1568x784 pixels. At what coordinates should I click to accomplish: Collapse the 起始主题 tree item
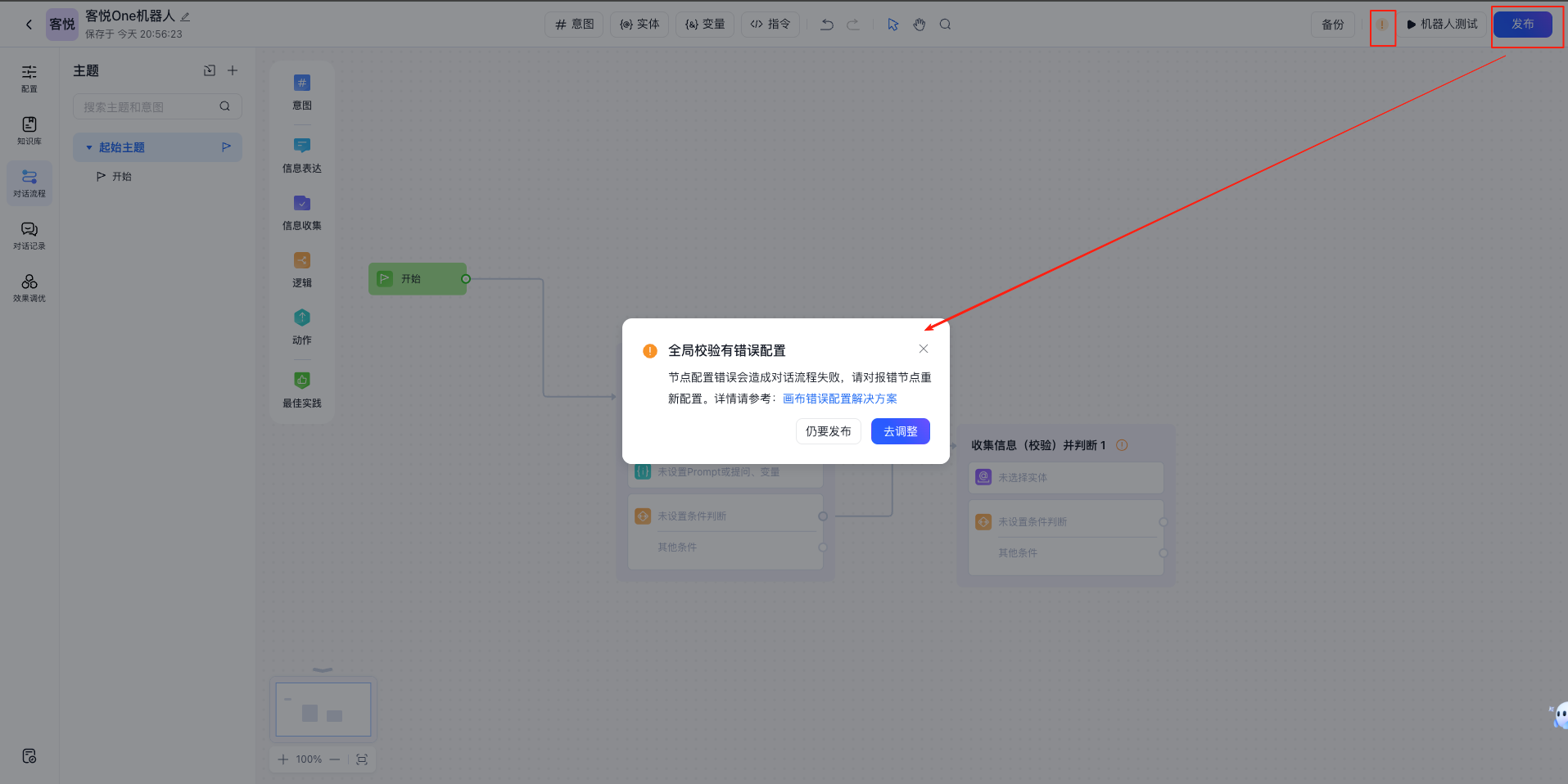(x=89, y=148)
